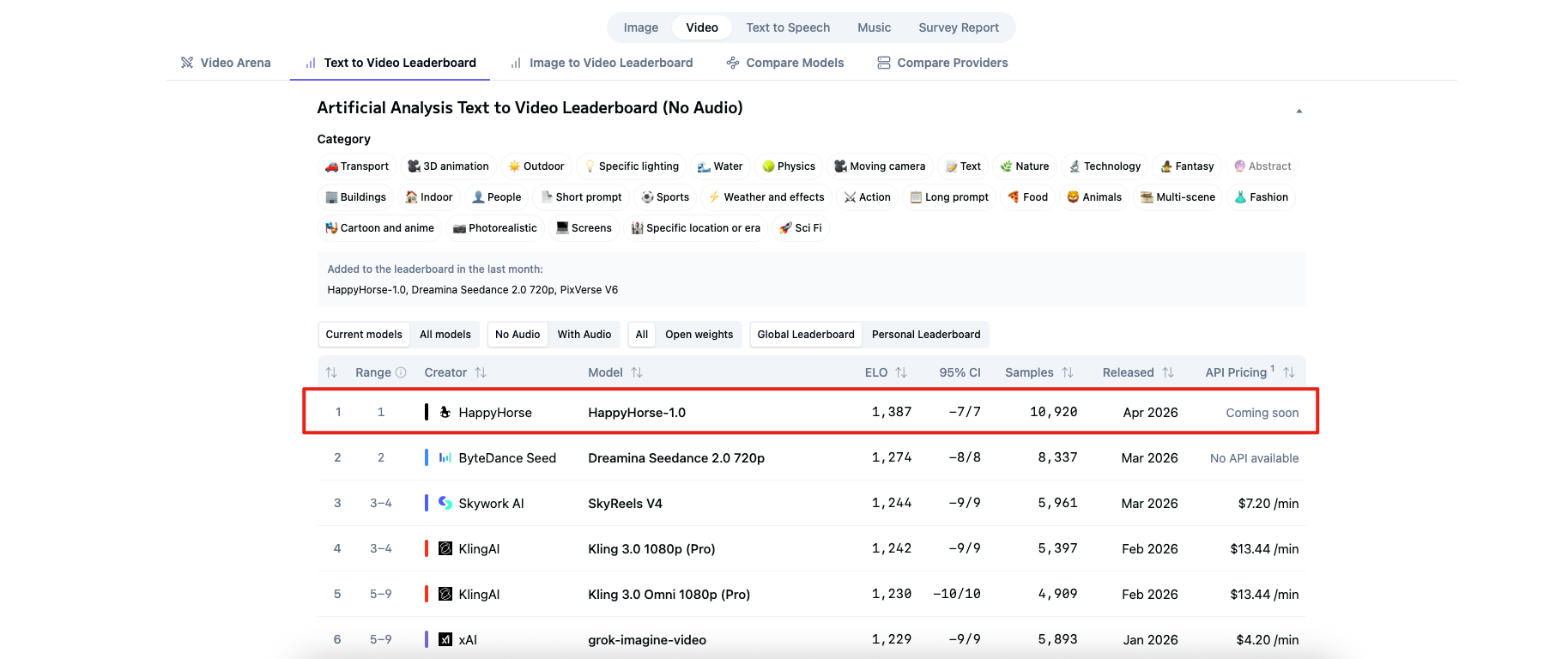Click the KlingAI logo for Kling 3.0 1080p (Pro)
Viewport: 1568px width, 659px height.
click(x=445, y=548)
